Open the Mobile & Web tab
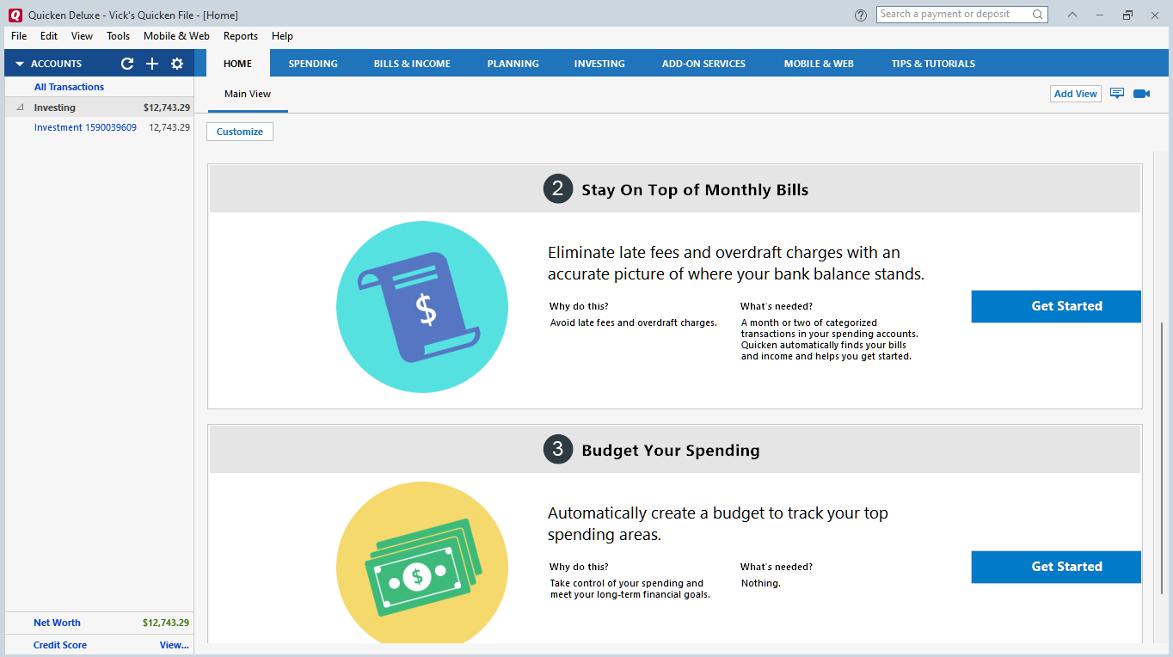 coord(818,64)
